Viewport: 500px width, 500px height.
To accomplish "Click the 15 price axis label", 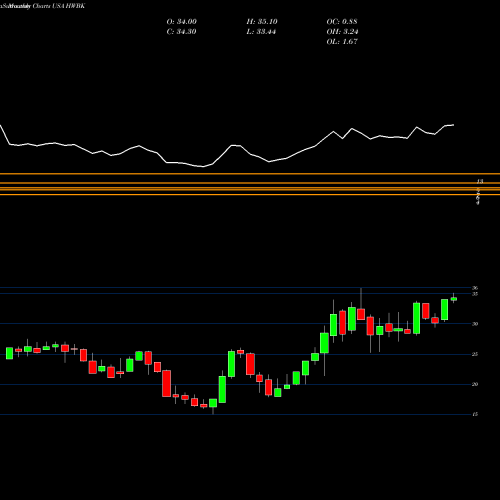I will point(475,414).
